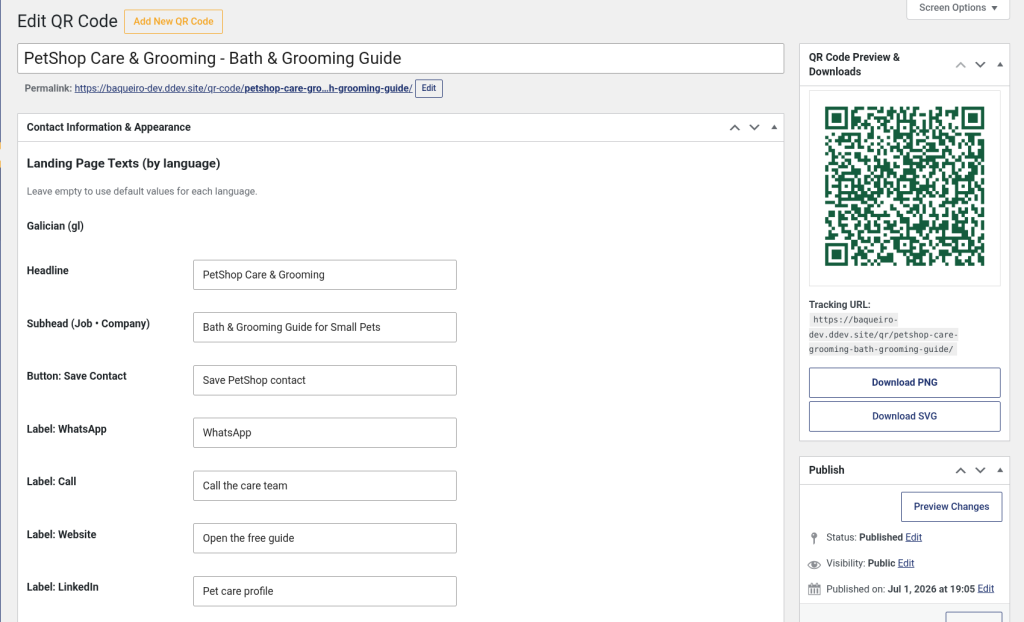Click the visibility eye icon

point(814,564)
